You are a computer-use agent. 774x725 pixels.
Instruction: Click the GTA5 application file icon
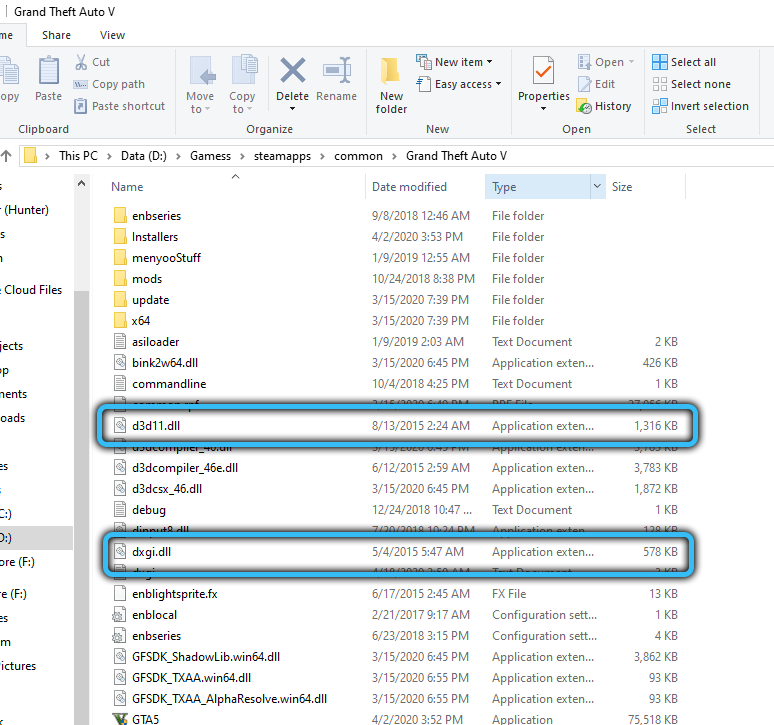click(119, 718)
